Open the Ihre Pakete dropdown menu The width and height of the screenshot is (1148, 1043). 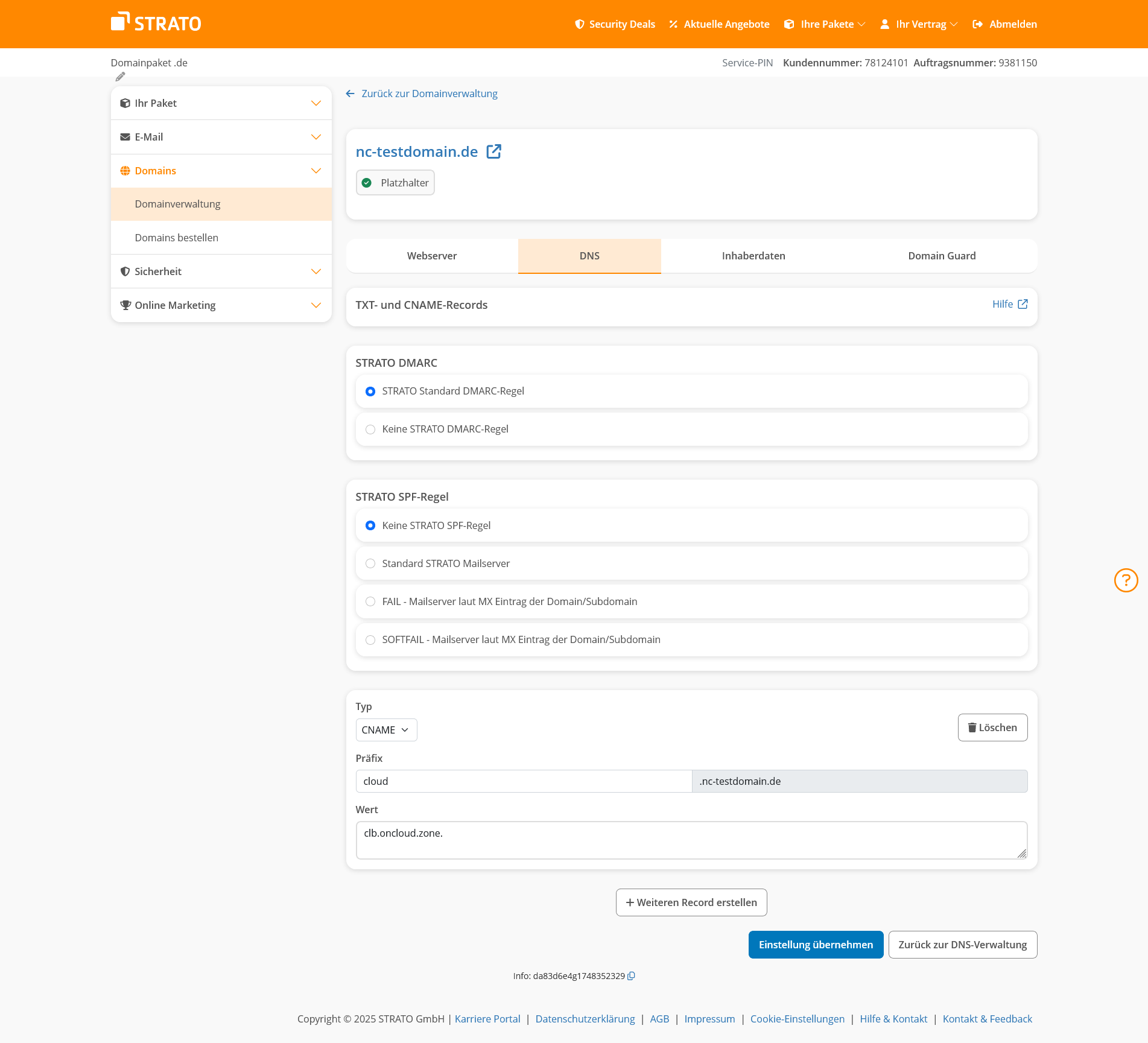[x=825, y=24]
